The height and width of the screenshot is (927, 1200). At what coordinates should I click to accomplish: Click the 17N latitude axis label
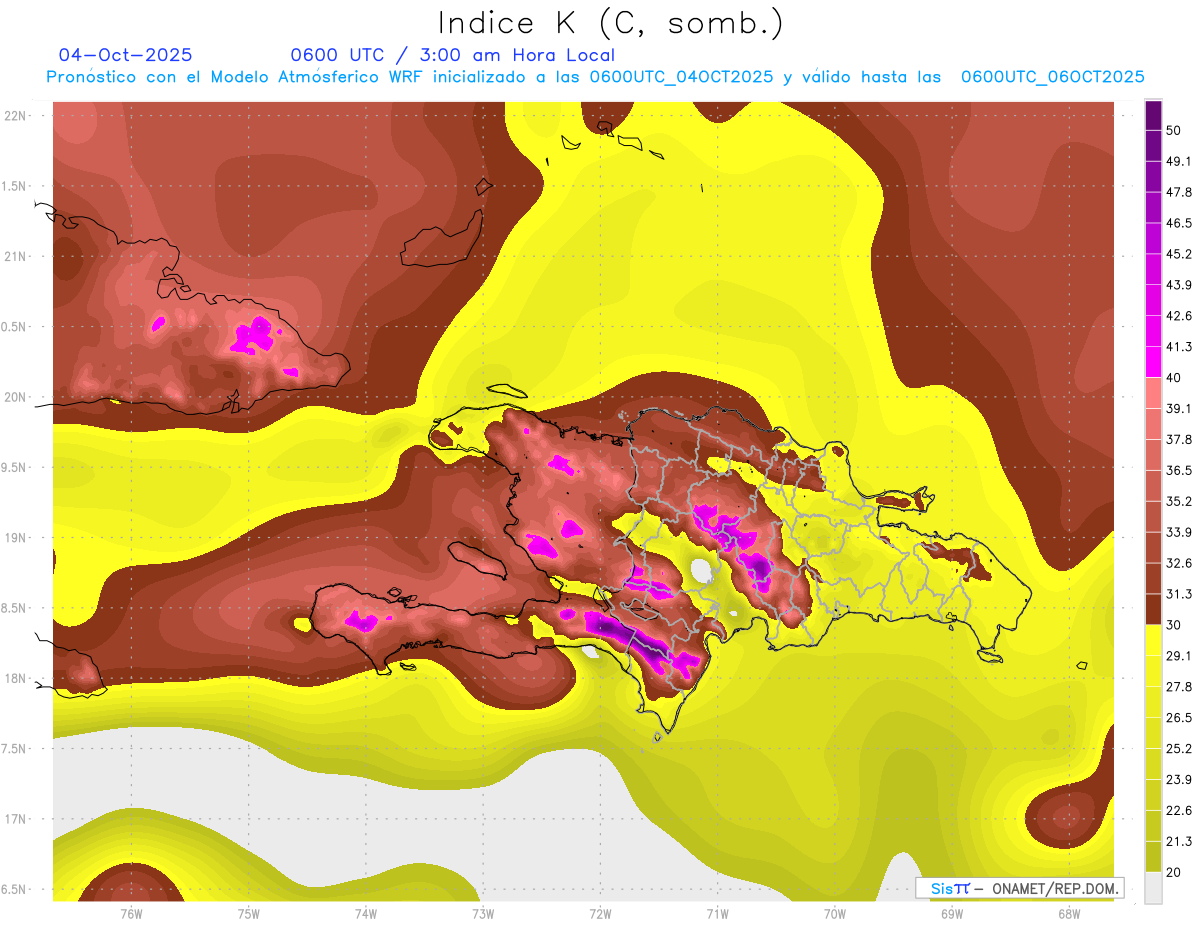(16, 819)
